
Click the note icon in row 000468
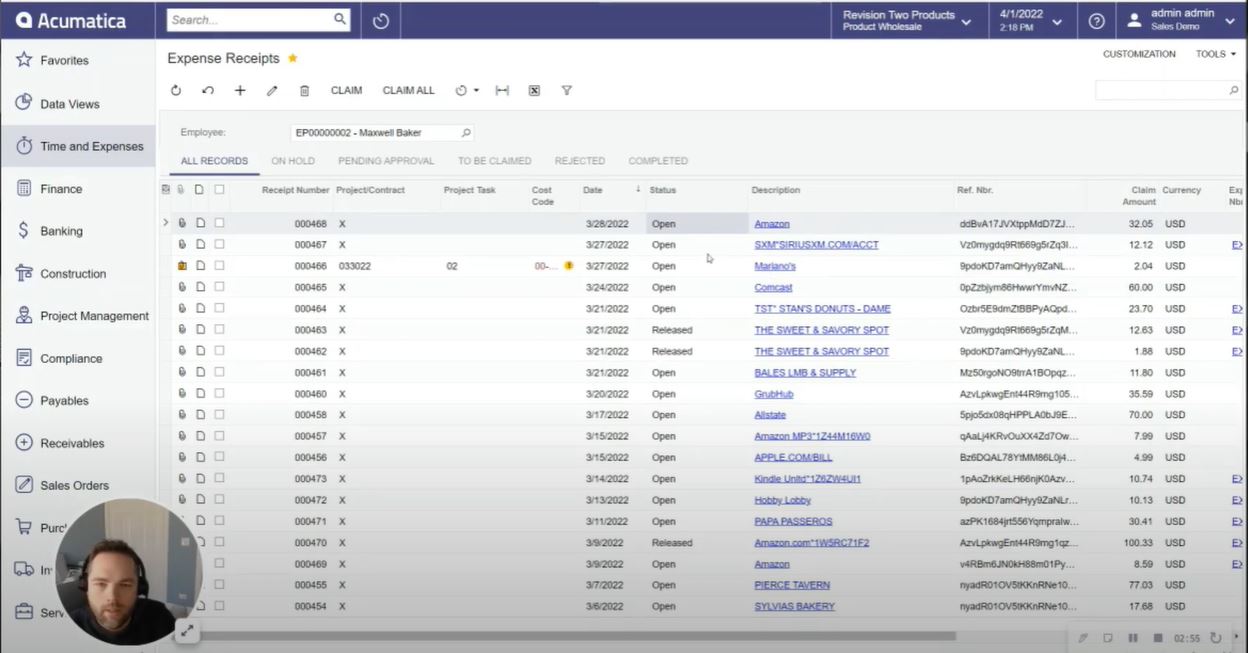[x=200, y=223]
